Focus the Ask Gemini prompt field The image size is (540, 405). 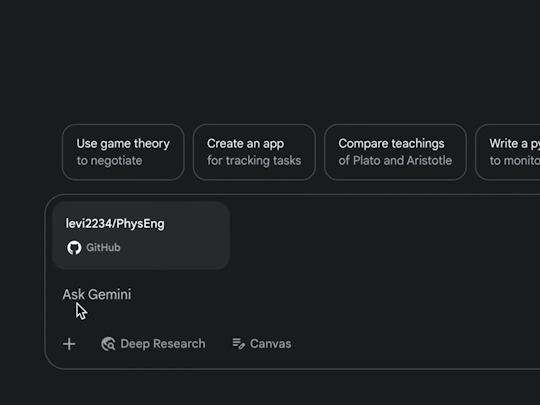point(97,294)
